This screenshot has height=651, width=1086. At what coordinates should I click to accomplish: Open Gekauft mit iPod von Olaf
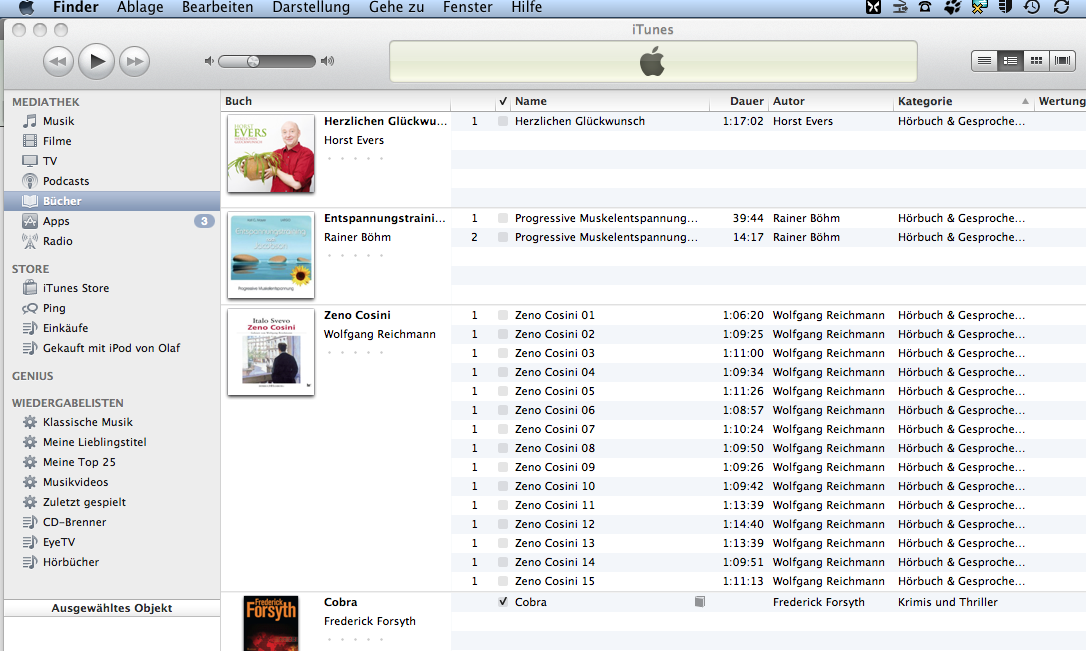(x=112, y=348)
